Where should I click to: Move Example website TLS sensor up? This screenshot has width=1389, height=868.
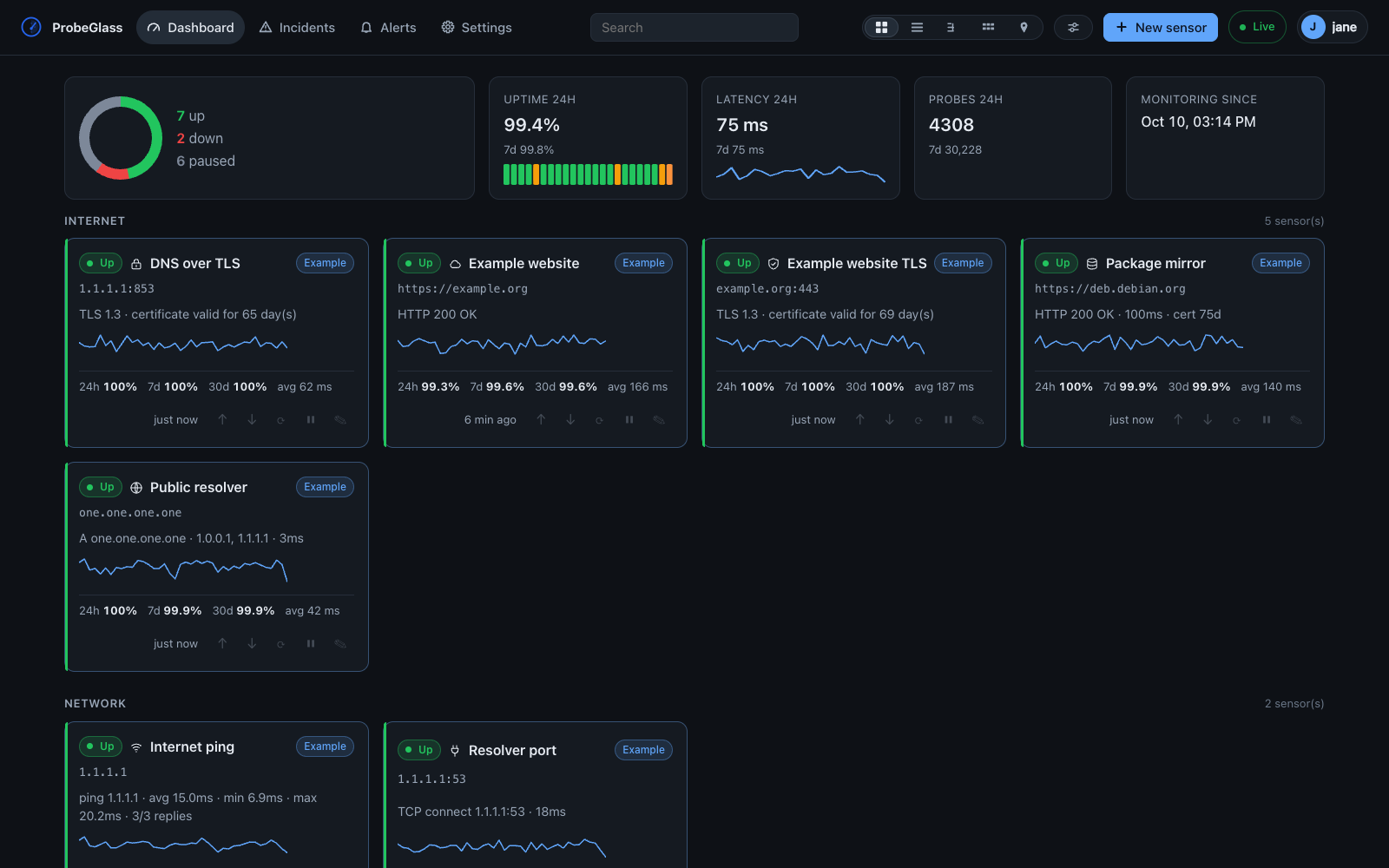[x=860, y=420]
